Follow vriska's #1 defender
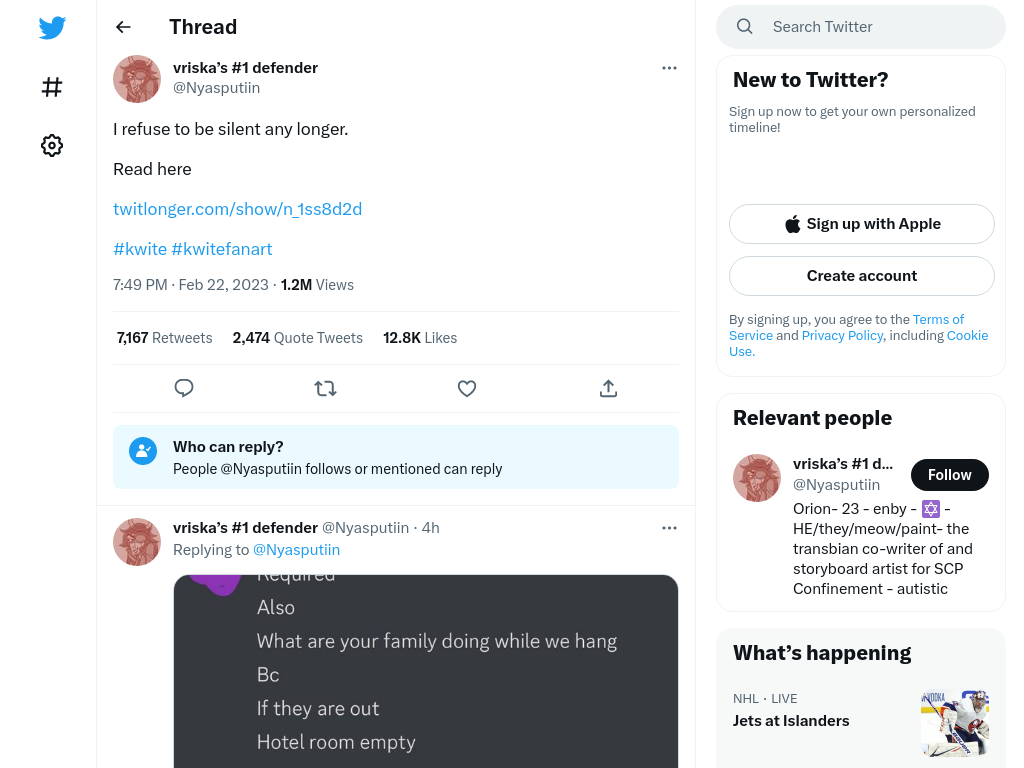The height and width of the screenshot is (768, 1024). coord(950,475)
